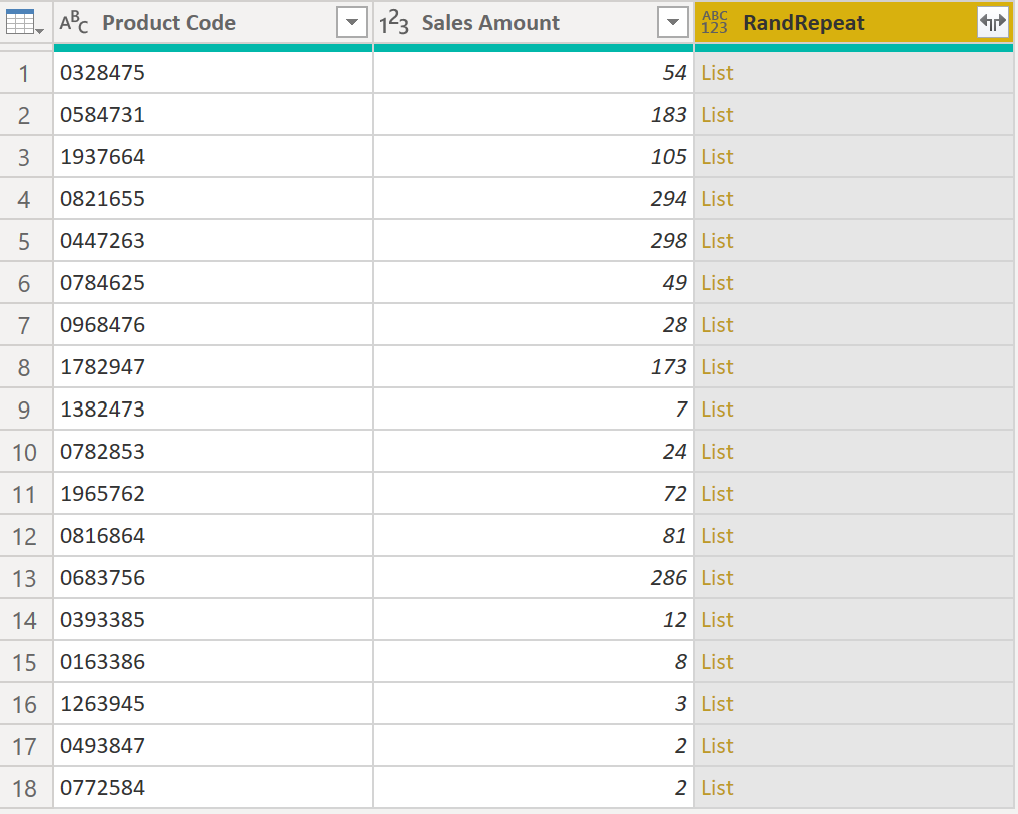This screenshot has height=814, width=1018.
Task: Open the List link in row 0782853
Action: [x=717, y=452]
